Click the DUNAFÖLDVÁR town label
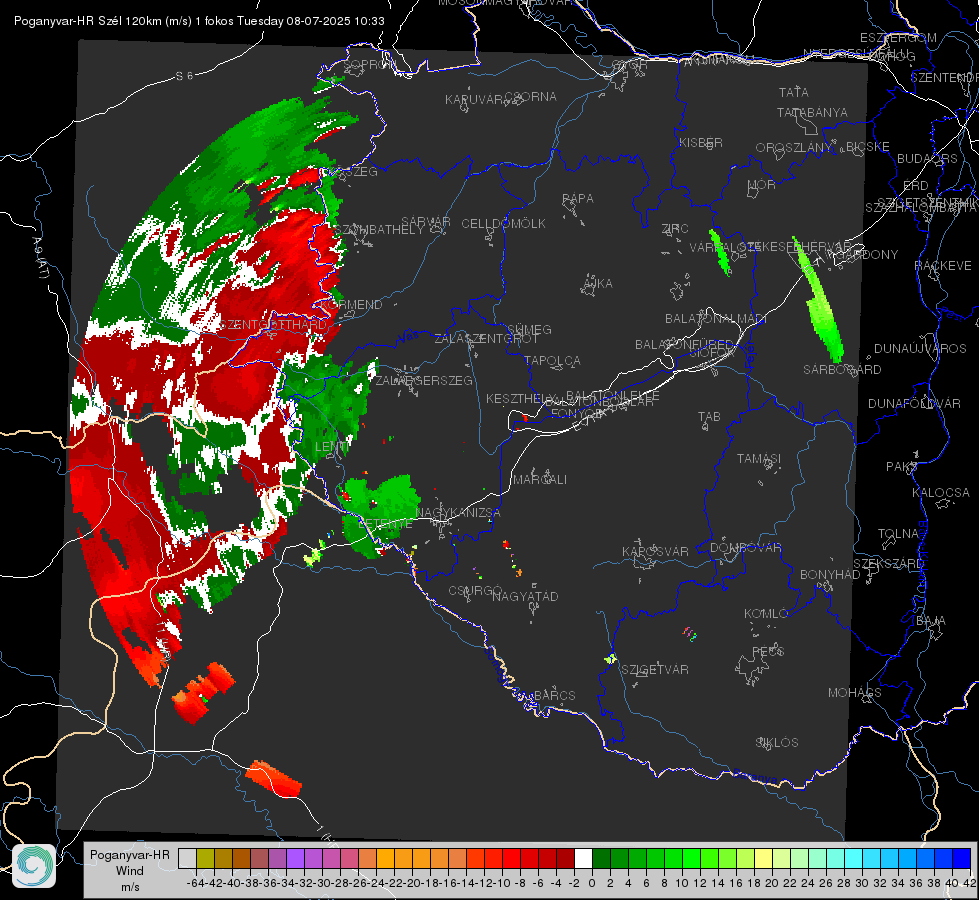Viewport: 979px width, 900px height. [x=914, y=403]
